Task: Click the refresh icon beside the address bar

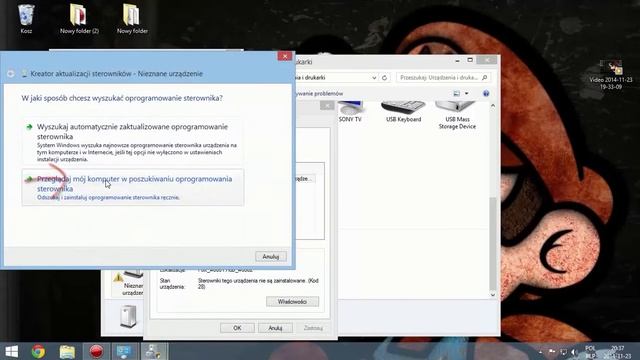Action: click(384, 78)
